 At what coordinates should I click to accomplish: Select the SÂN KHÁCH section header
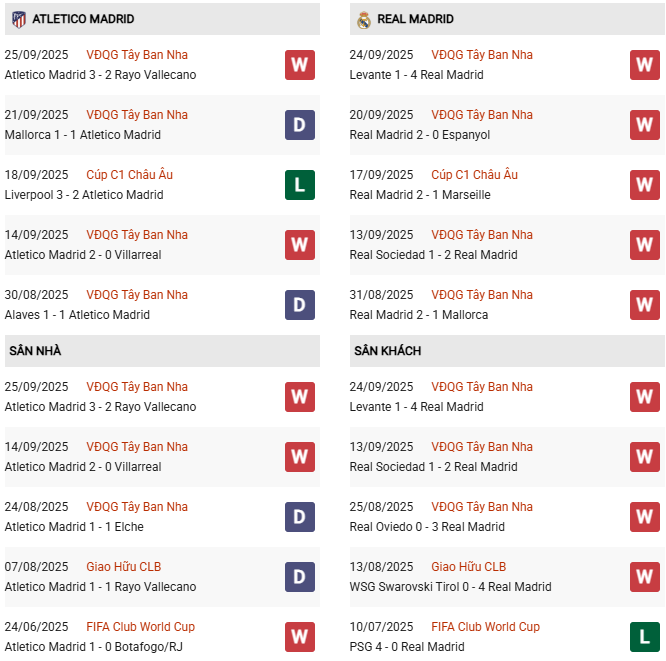(507, 351)
